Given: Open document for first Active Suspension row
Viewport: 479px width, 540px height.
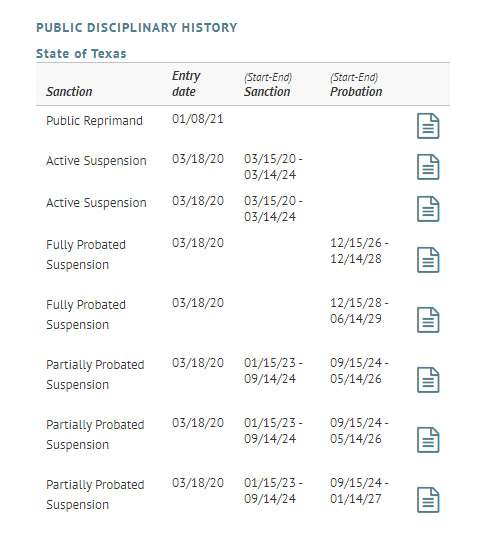Looking at the screenshot, I should click(428, 167).
